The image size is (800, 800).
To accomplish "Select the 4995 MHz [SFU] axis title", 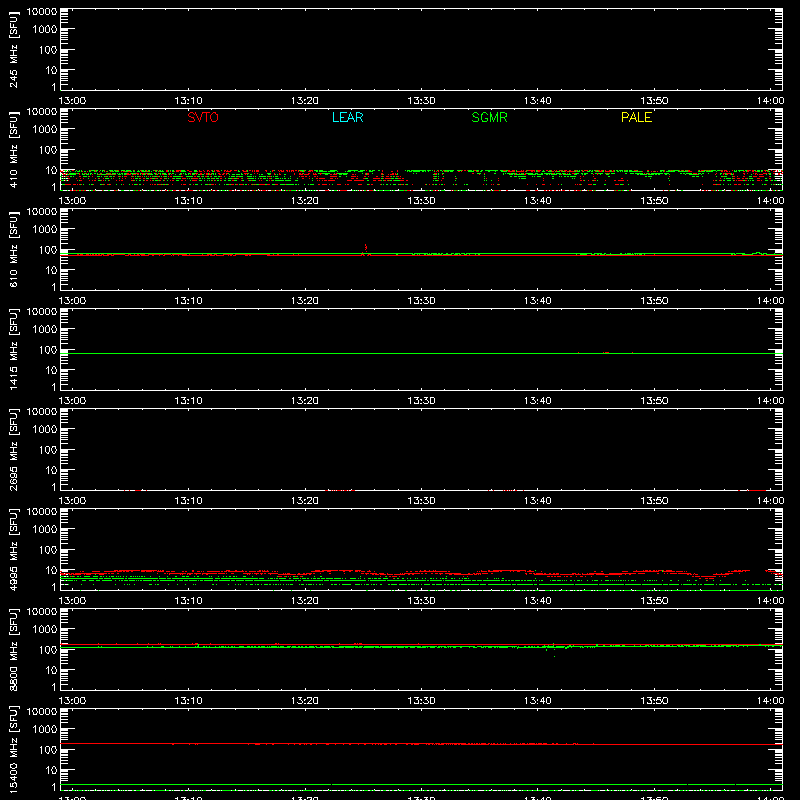I will [x=13, y=549].
